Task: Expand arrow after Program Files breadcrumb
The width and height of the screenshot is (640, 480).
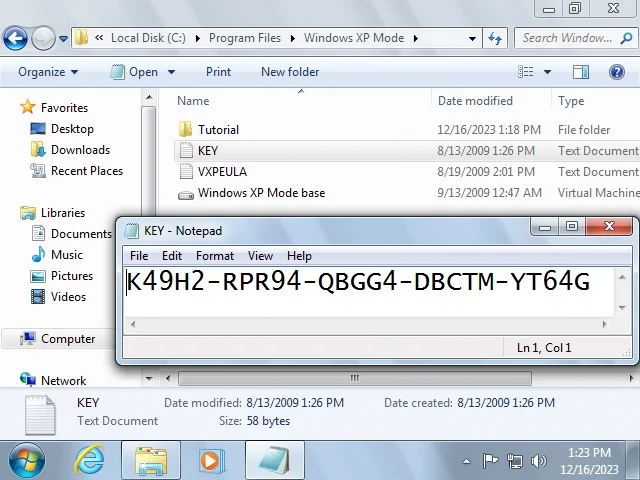Action: (x=293, y=38)
